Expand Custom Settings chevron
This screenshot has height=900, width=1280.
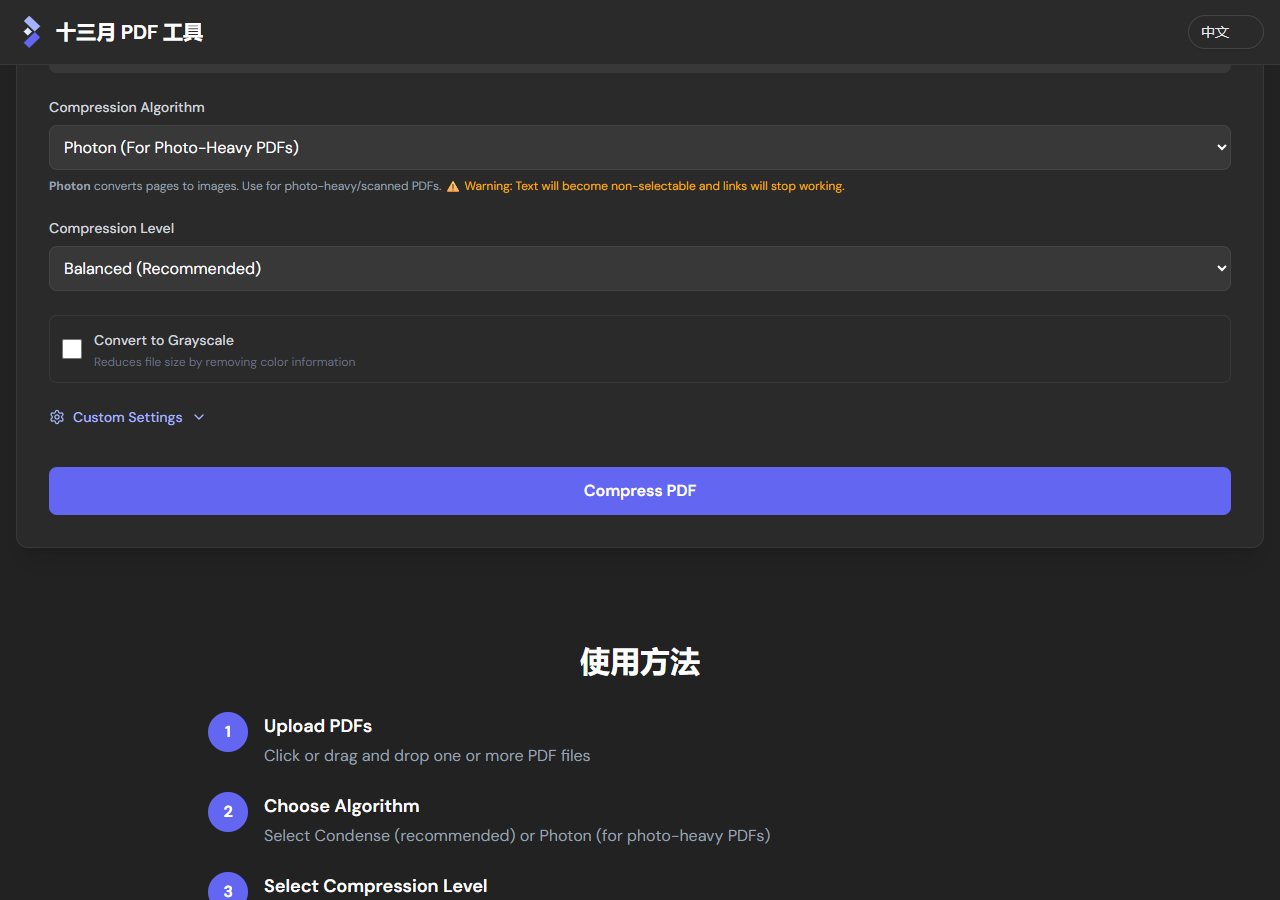199,417
